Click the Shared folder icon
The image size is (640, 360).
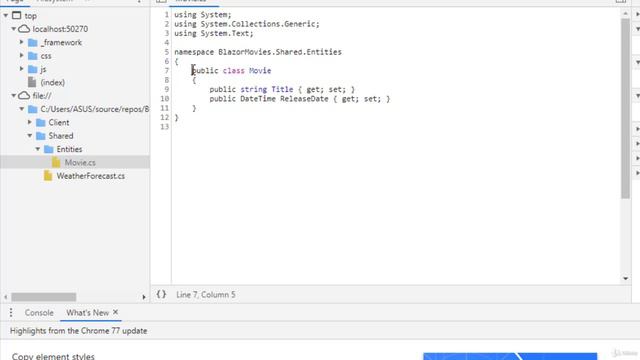click(41, 136)
